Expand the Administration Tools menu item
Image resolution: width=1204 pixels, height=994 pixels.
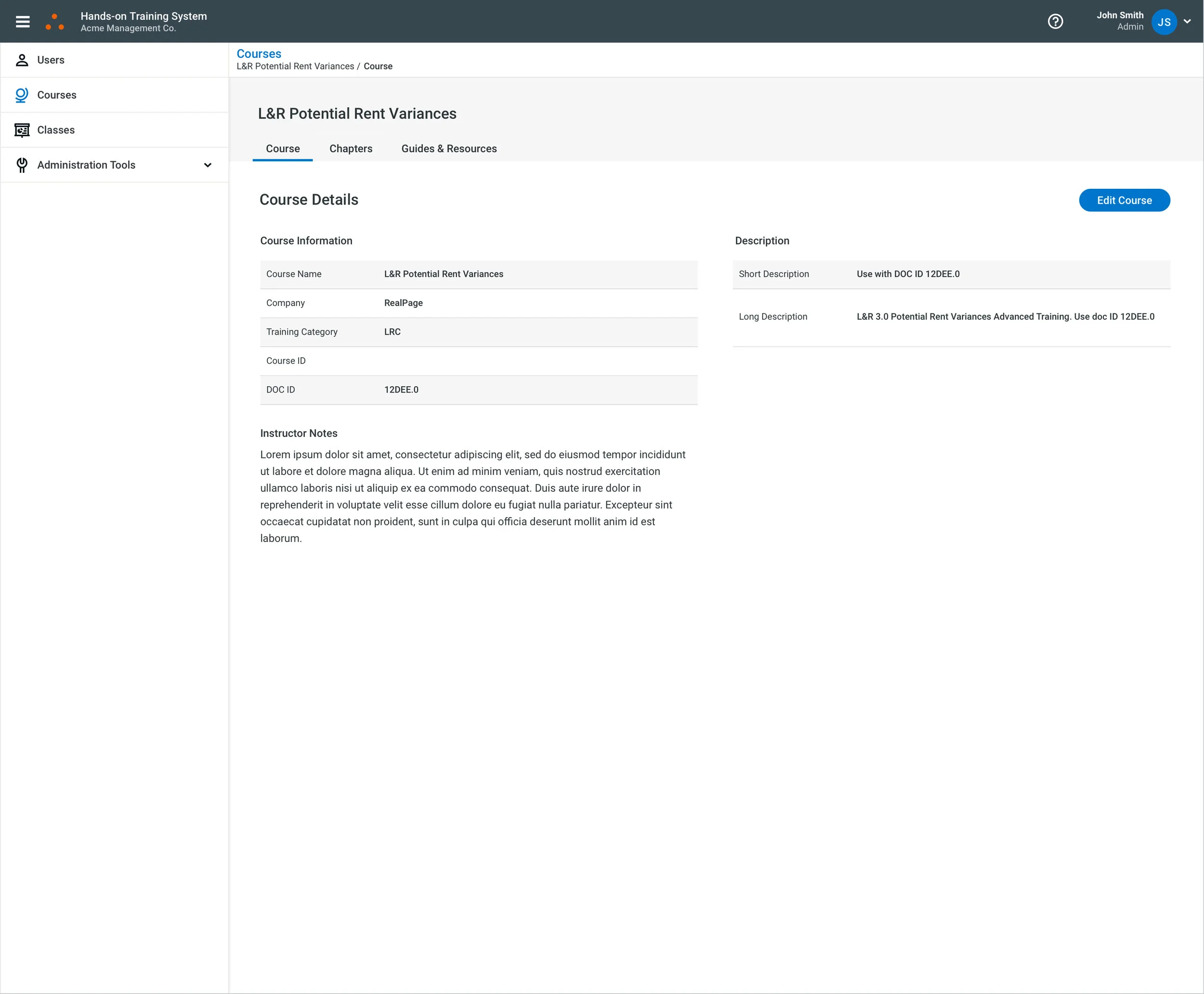[x=86, y=165]
